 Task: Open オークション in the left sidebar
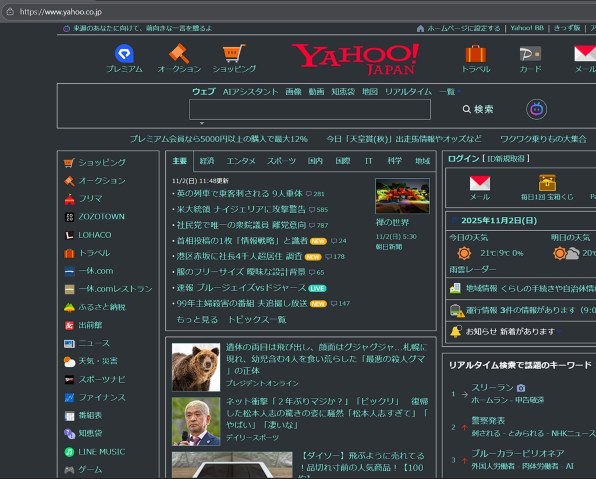[102, 181]
